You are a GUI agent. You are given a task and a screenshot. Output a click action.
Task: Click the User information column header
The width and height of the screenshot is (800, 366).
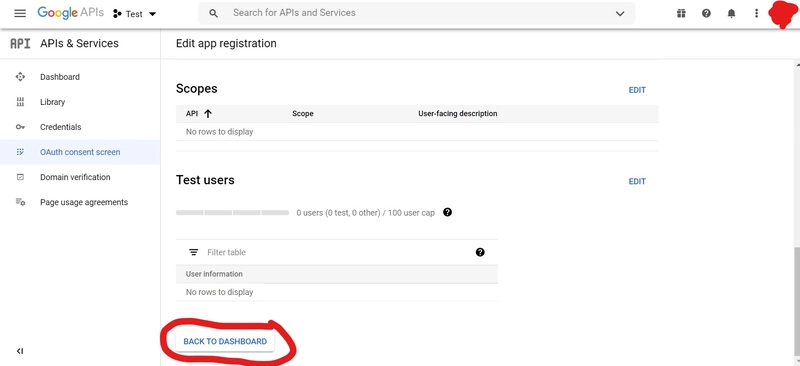(x=214, y=274)
